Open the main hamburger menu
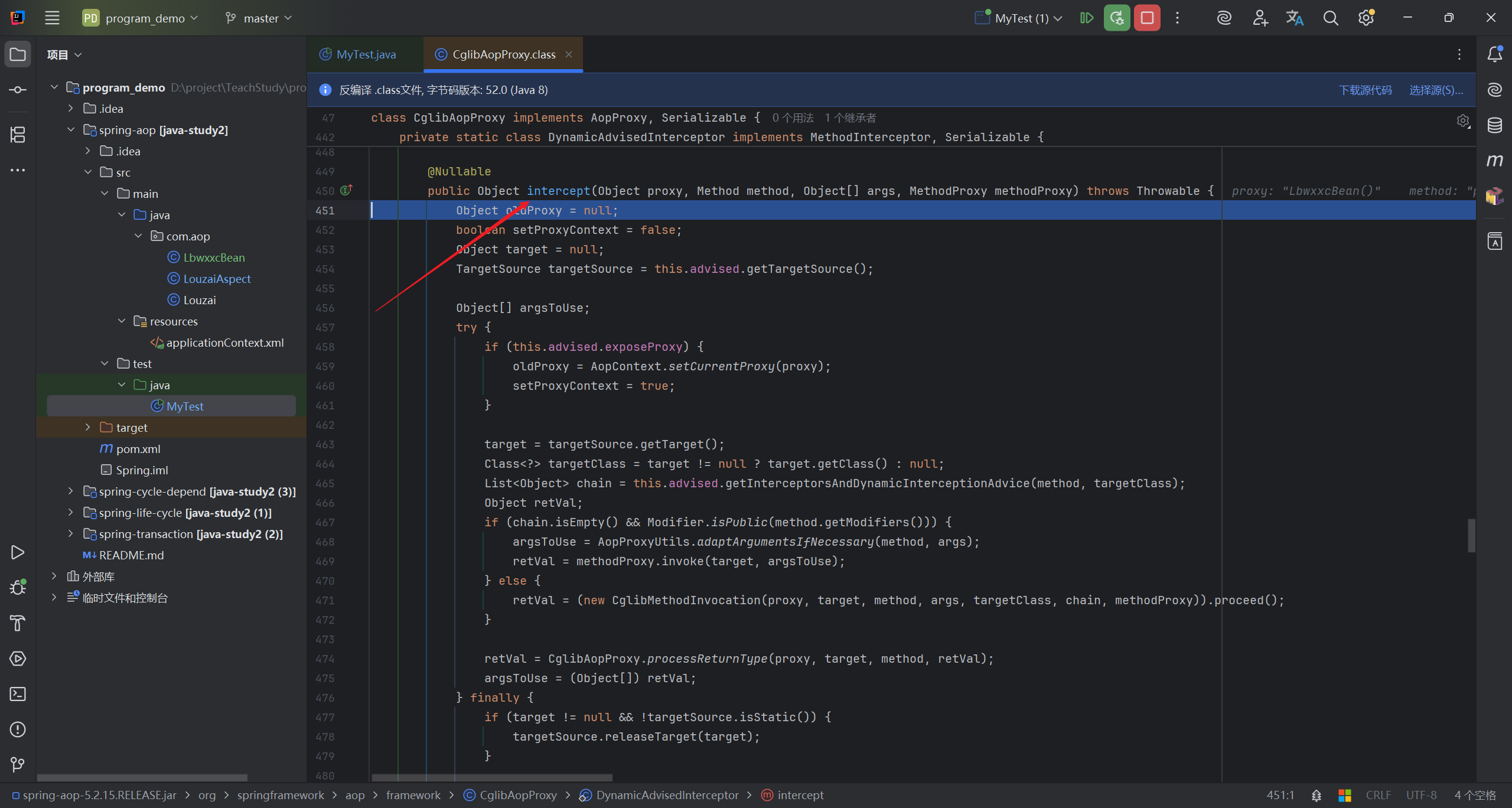This screenshot has height=808, width=1512. (x=52, y=18)
